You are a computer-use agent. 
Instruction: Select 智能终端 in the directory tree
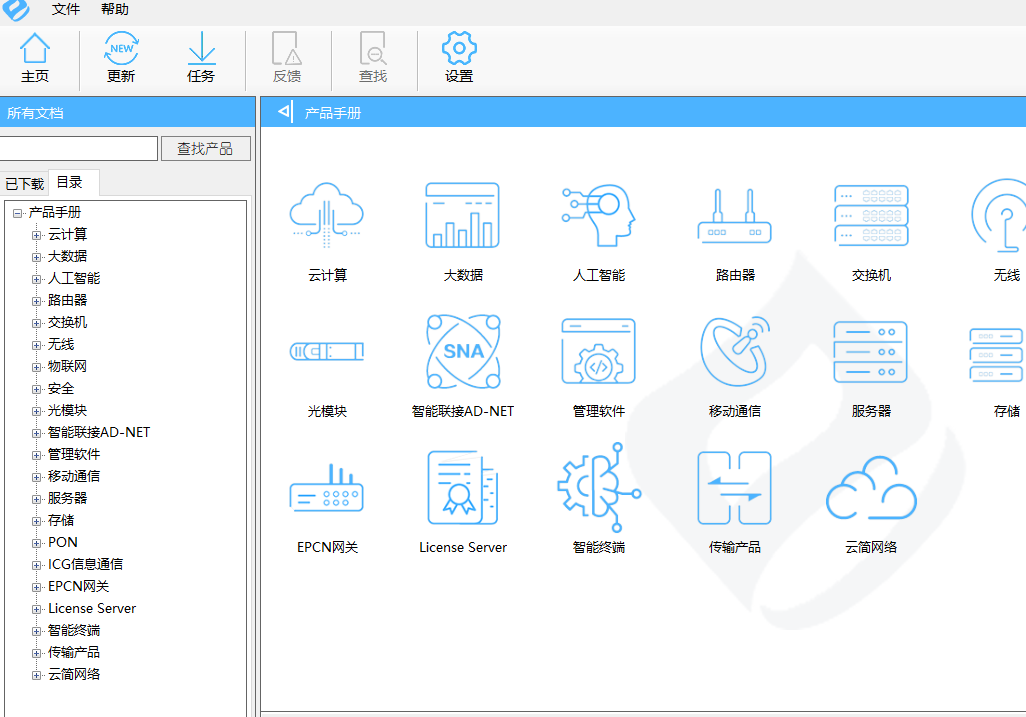[74, 630]
